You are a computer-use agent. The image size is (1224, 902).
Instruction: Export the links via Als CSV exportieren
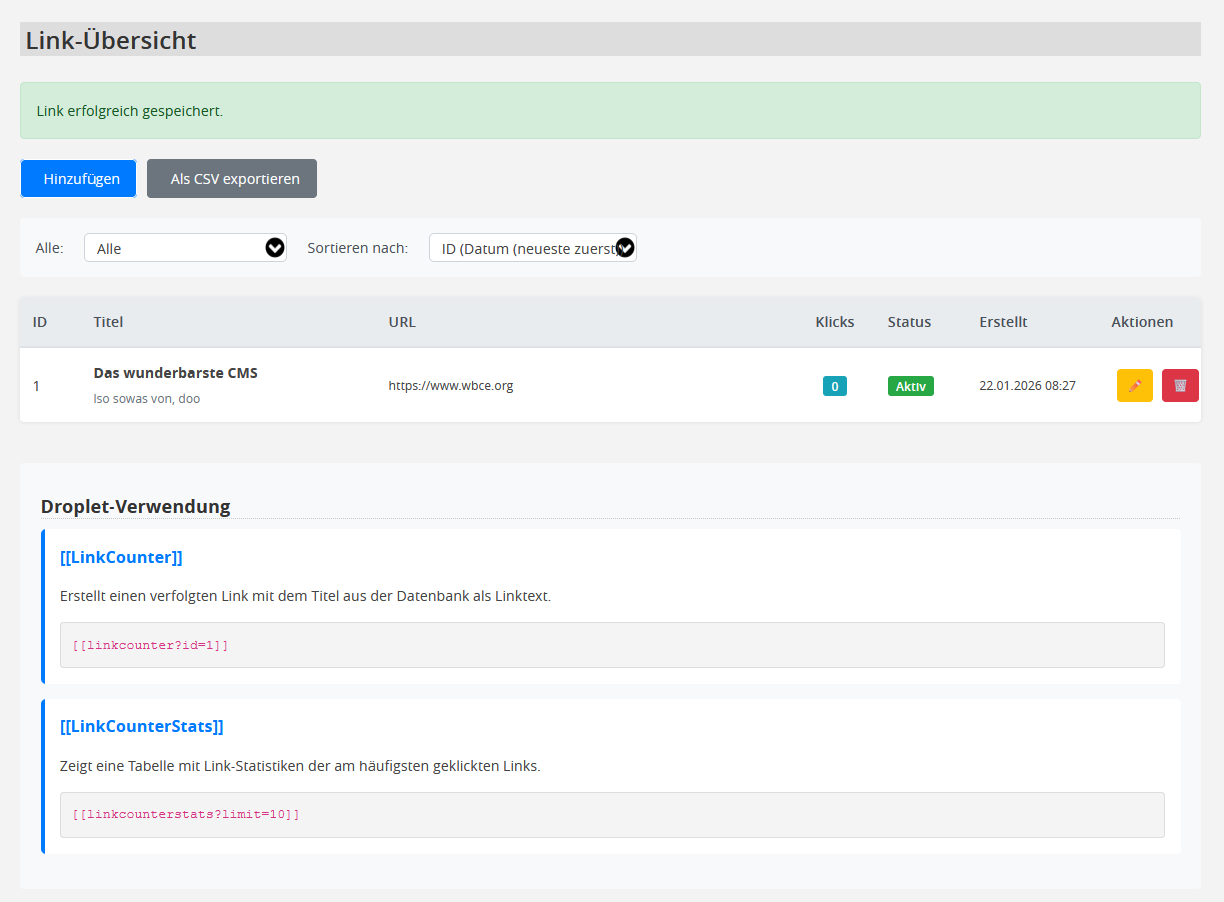pyautogui.click(x=232, y=179)
